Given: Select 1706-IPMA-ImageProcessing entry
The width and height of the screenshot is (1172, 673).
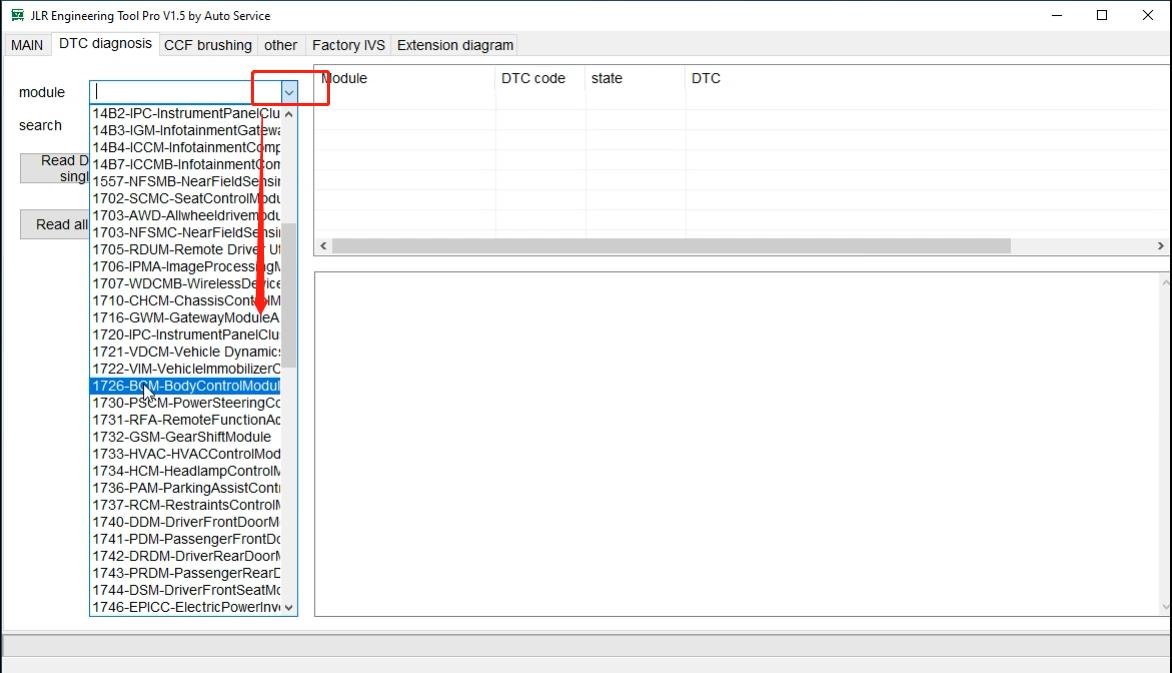Looking at the screenshot, I should tap(185, 267).
